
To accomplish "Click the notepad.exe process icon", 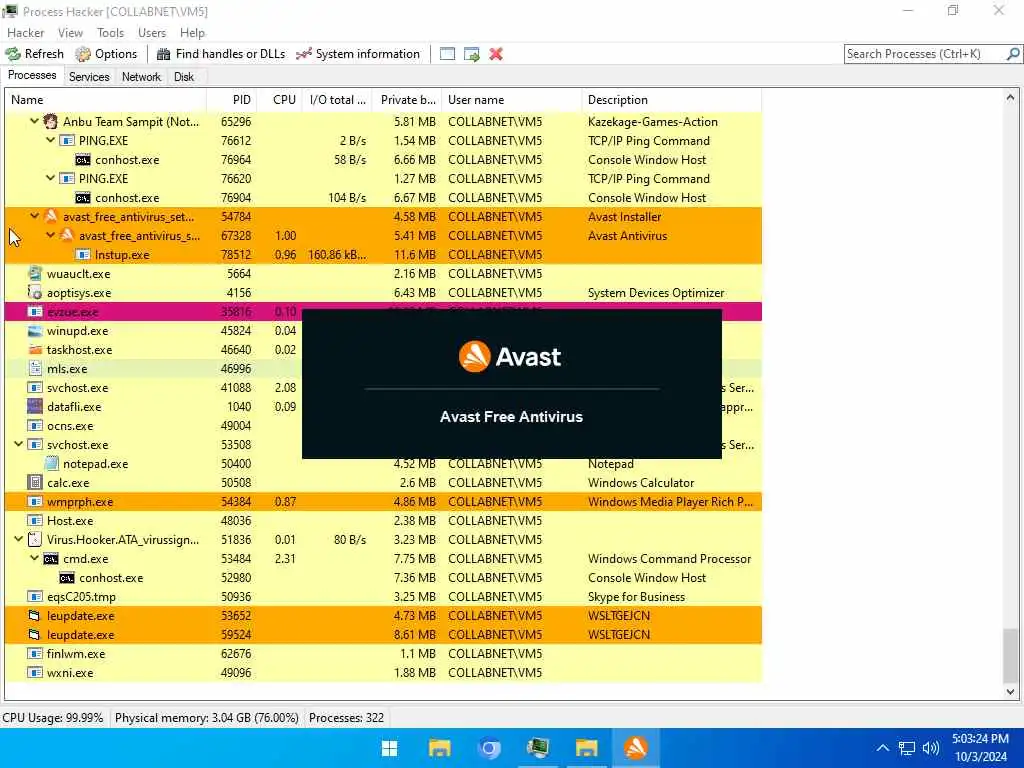I will 51,464.
